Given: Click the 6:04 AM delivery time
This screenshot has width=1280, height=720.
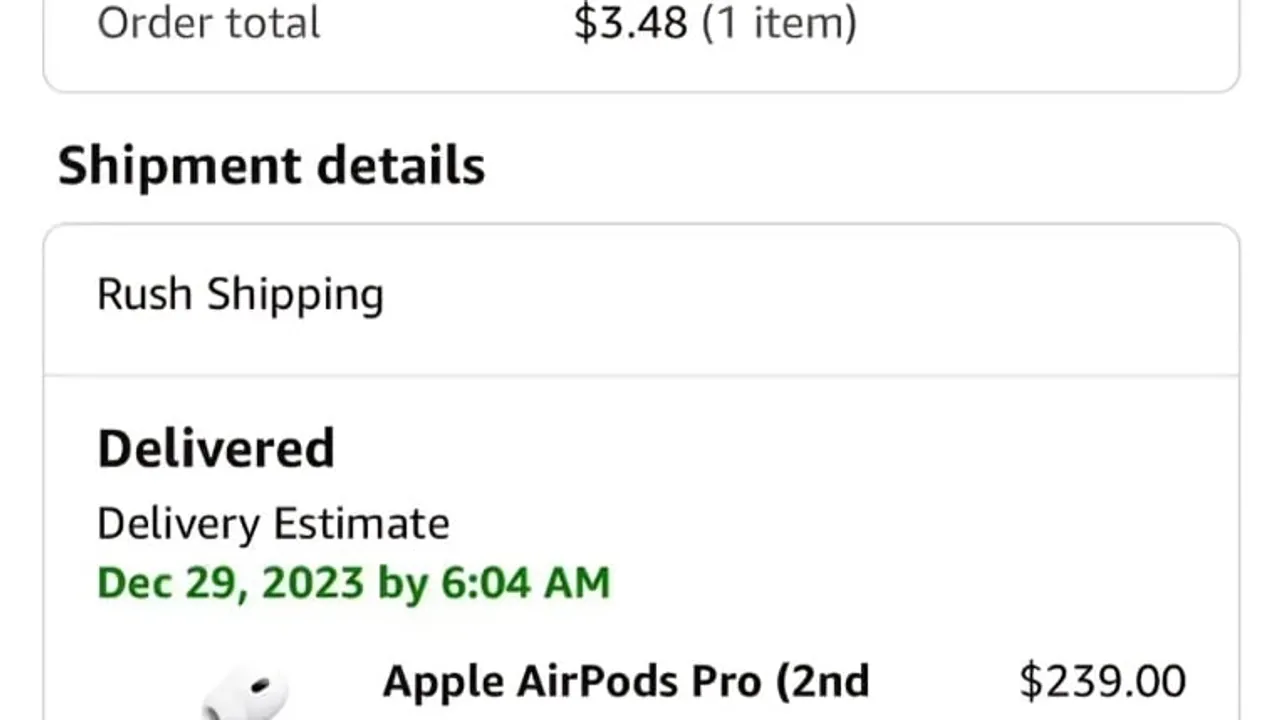Looking at the screenshot, I should coord(525,583).
